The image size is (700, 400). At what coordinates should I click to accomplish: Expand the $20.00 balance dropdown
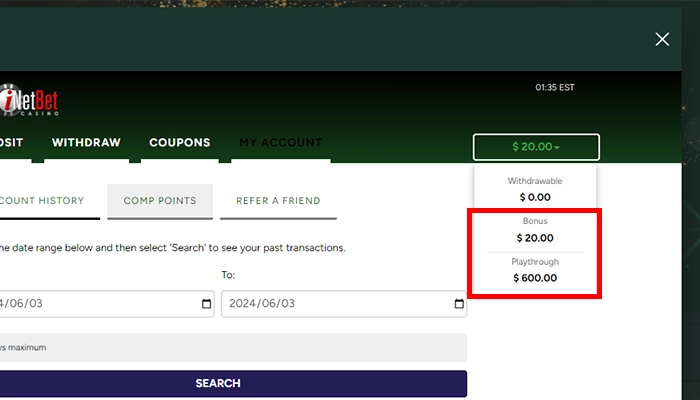[536, 147]
